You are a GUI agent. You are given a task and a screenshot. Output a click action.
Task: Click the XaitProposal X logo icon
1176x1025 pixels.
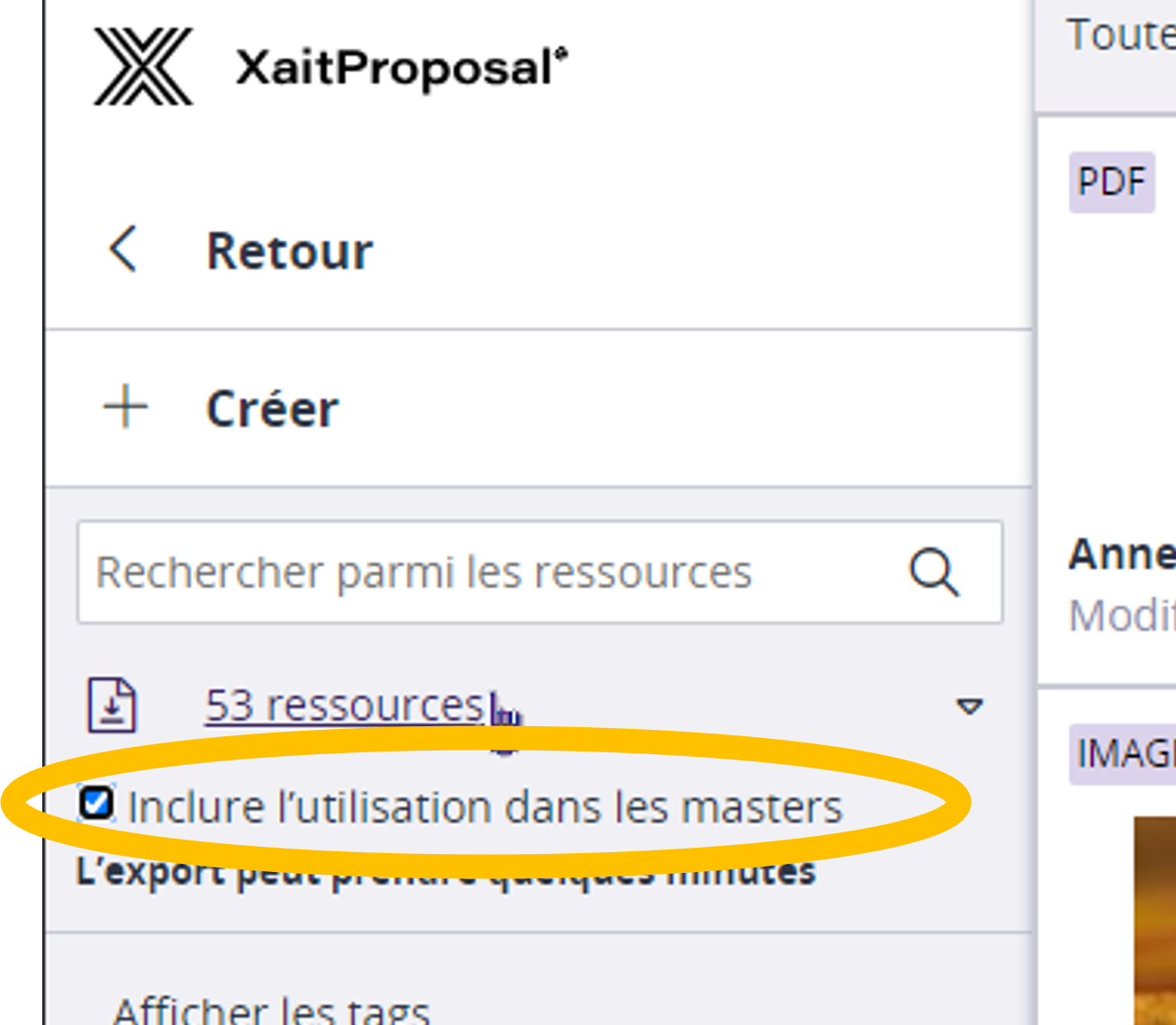click(143, 67)
